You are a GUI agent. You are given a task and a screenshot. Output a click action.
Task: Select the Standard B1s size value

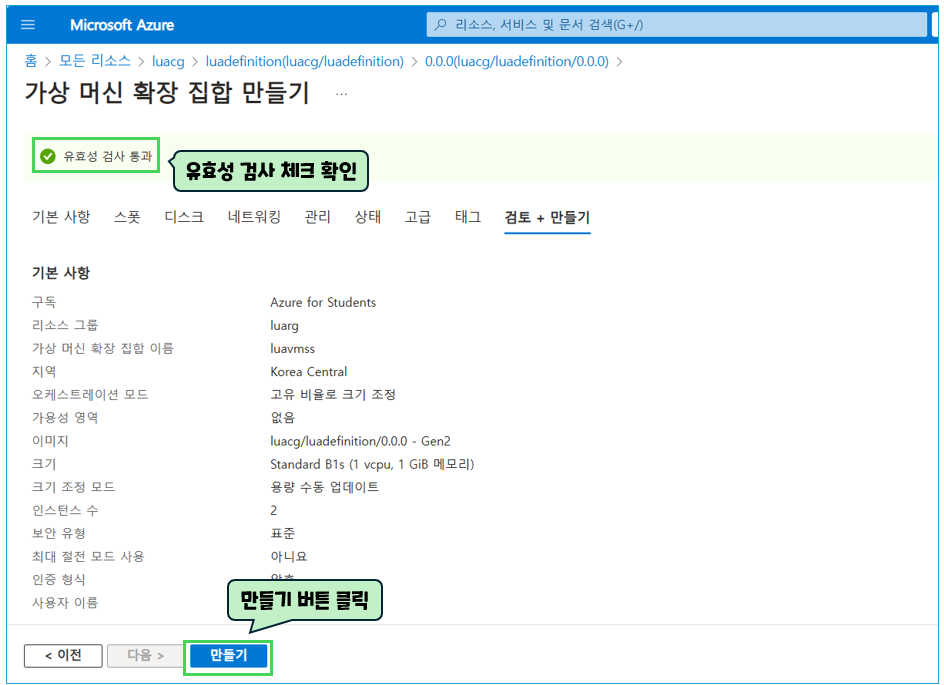tap(372, 464)
